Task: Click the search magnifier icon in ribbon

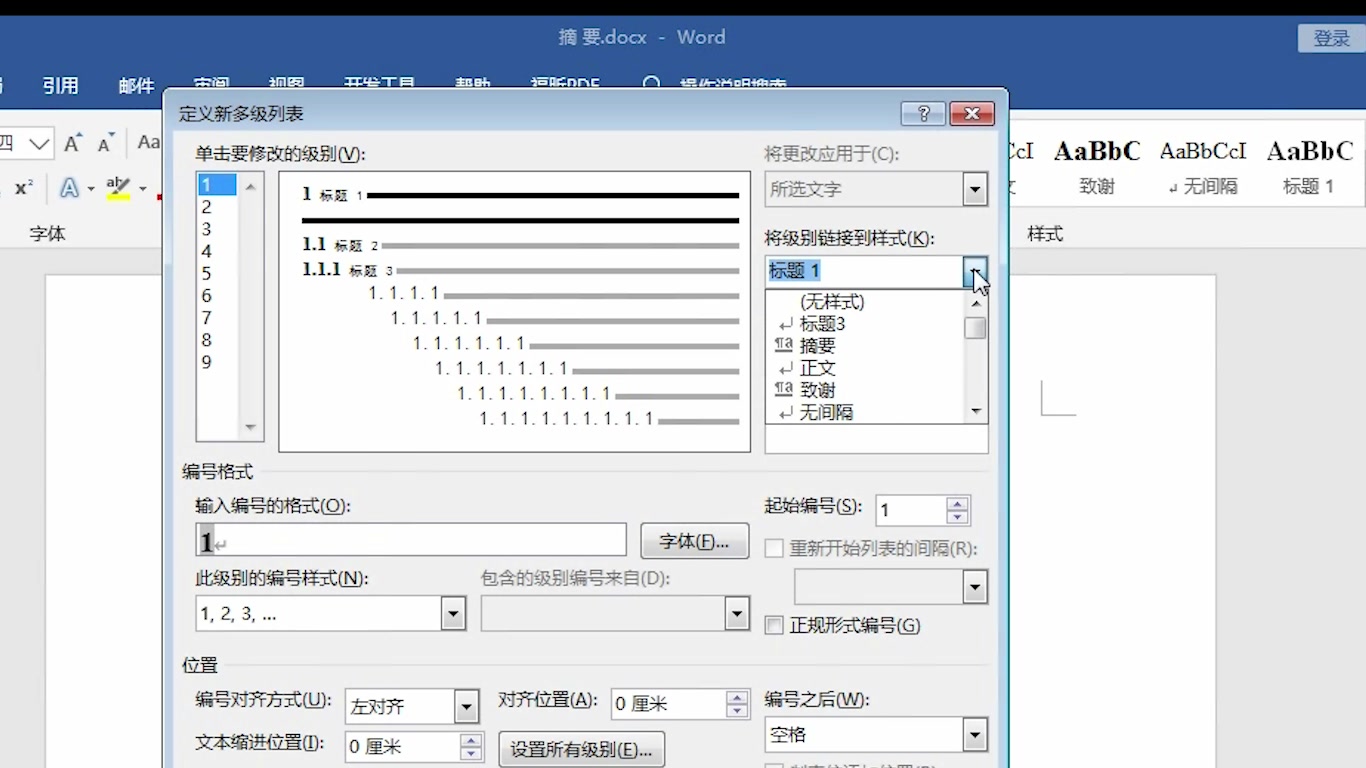Action: point(651,86)
